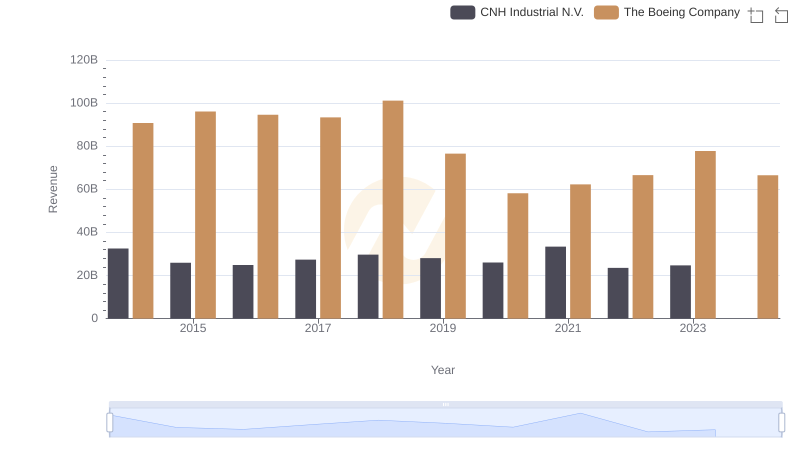
Task: Click the 80B y-axis label
Action: tap(87, 146)
